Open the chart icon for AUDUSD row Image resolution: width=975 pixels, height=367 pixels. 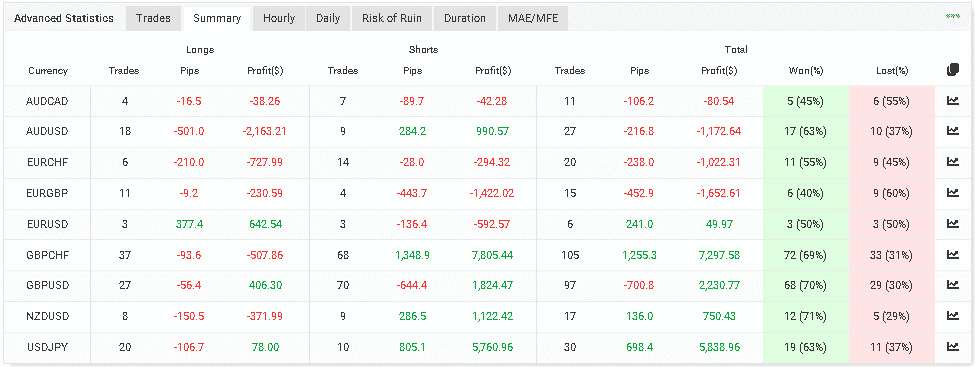(952, 131)
